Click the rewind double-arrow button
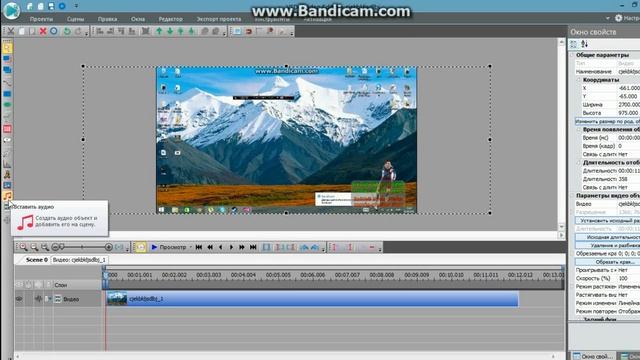 tap(210, 247)
